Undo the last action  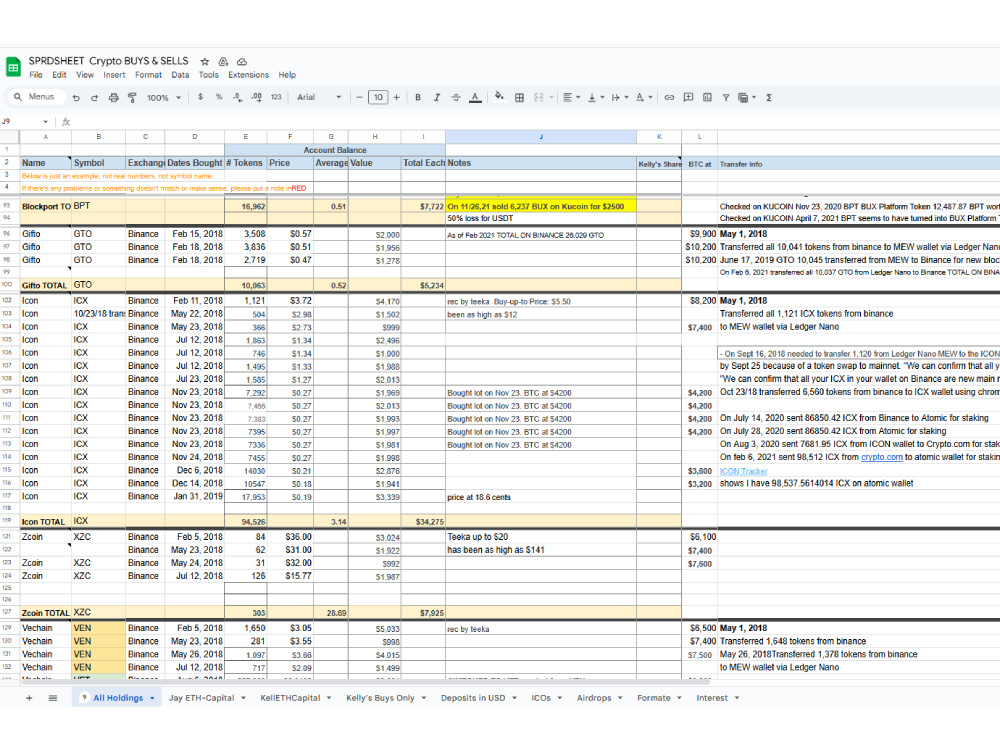pos(77,98)
